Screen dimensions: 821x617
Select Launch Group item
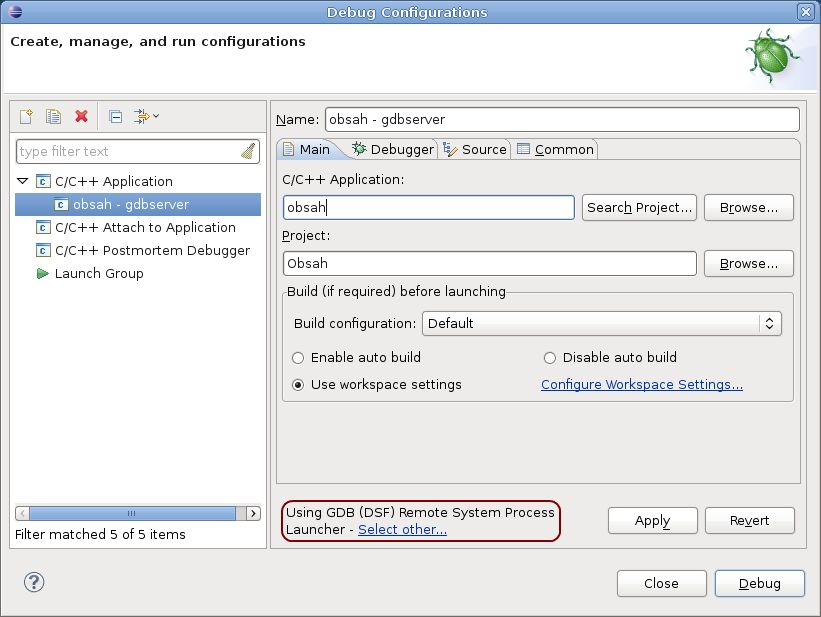point(99,273)
